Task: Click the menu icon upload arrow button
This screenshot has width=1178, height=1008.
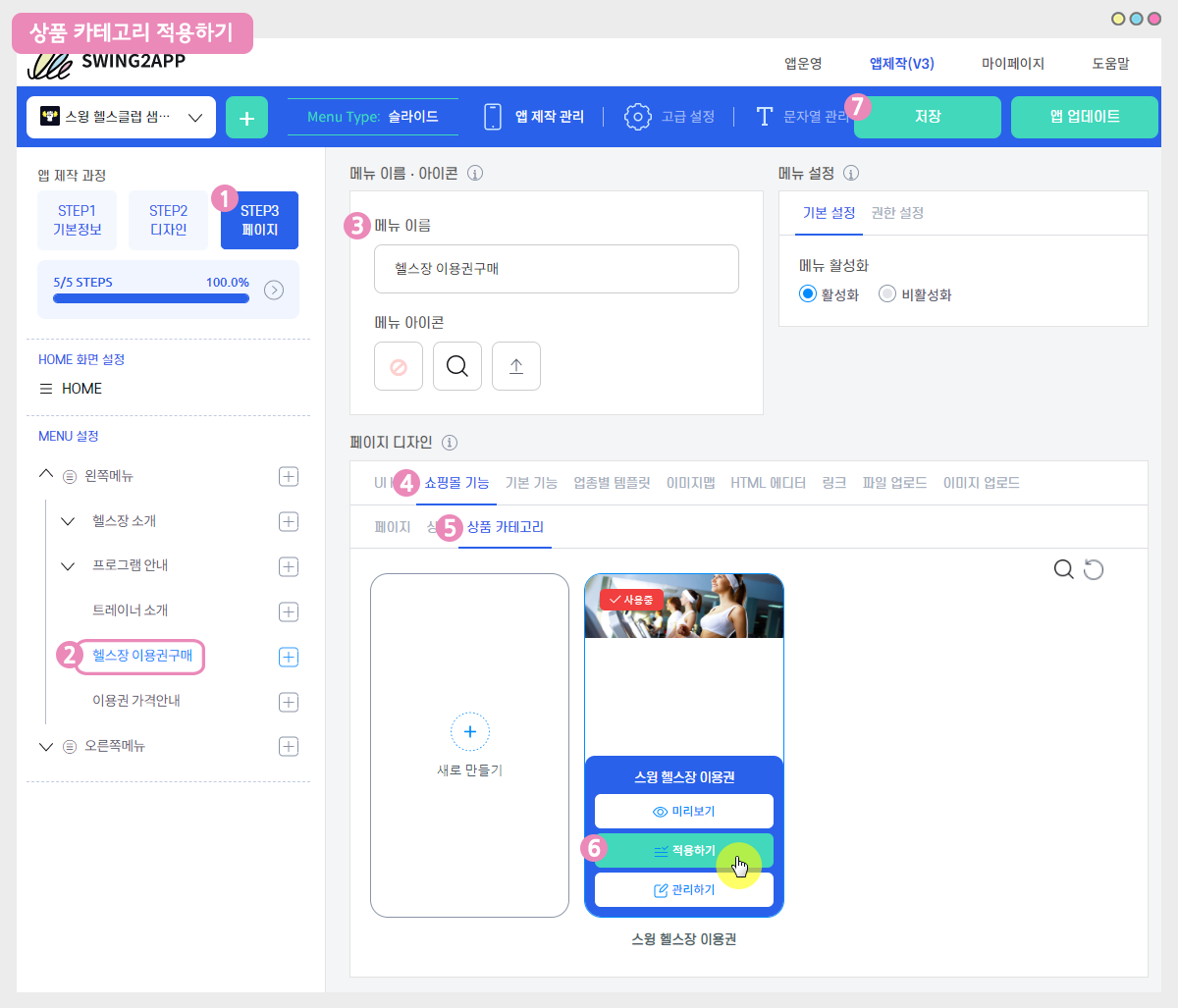Action: (x=516, y=366)
